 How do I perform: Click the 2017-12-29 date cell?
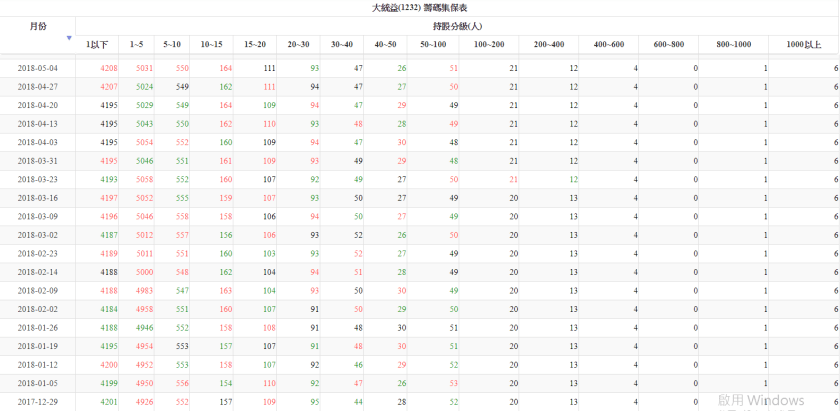pyautogui.click(x=38, y=401)
